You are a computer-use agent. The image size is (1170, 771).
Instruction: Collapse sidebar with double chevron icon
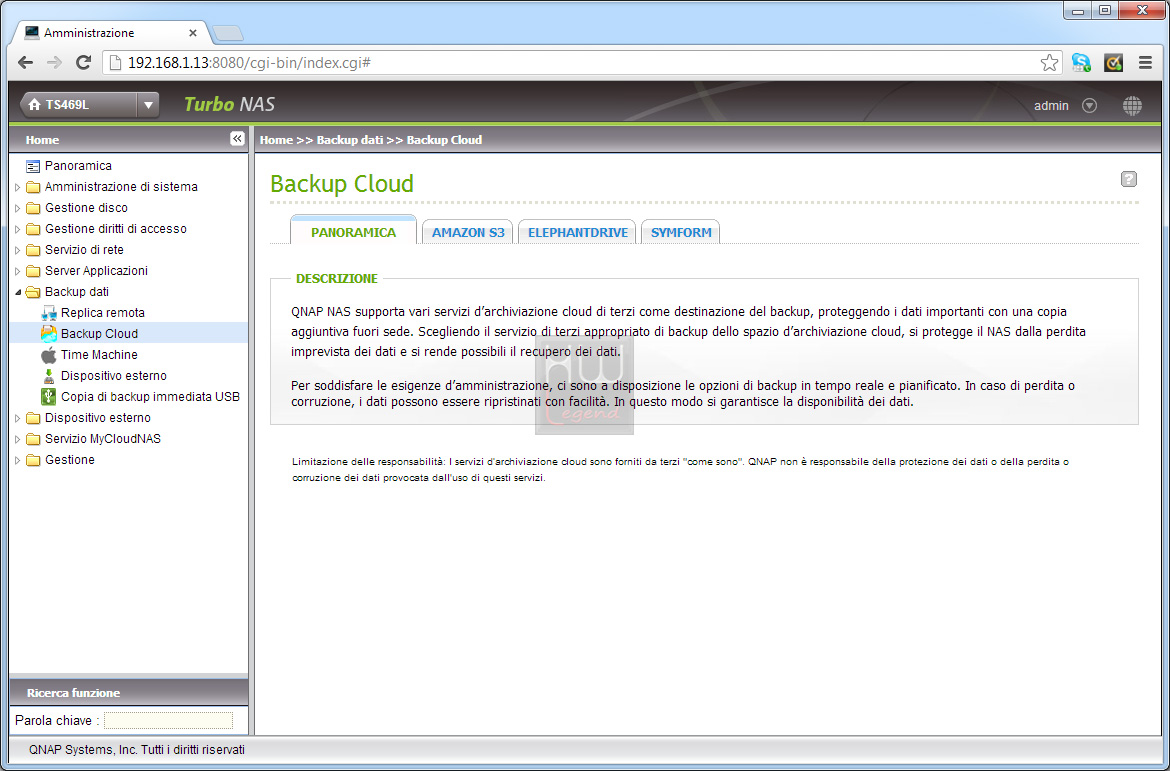[x=237, y=139]
